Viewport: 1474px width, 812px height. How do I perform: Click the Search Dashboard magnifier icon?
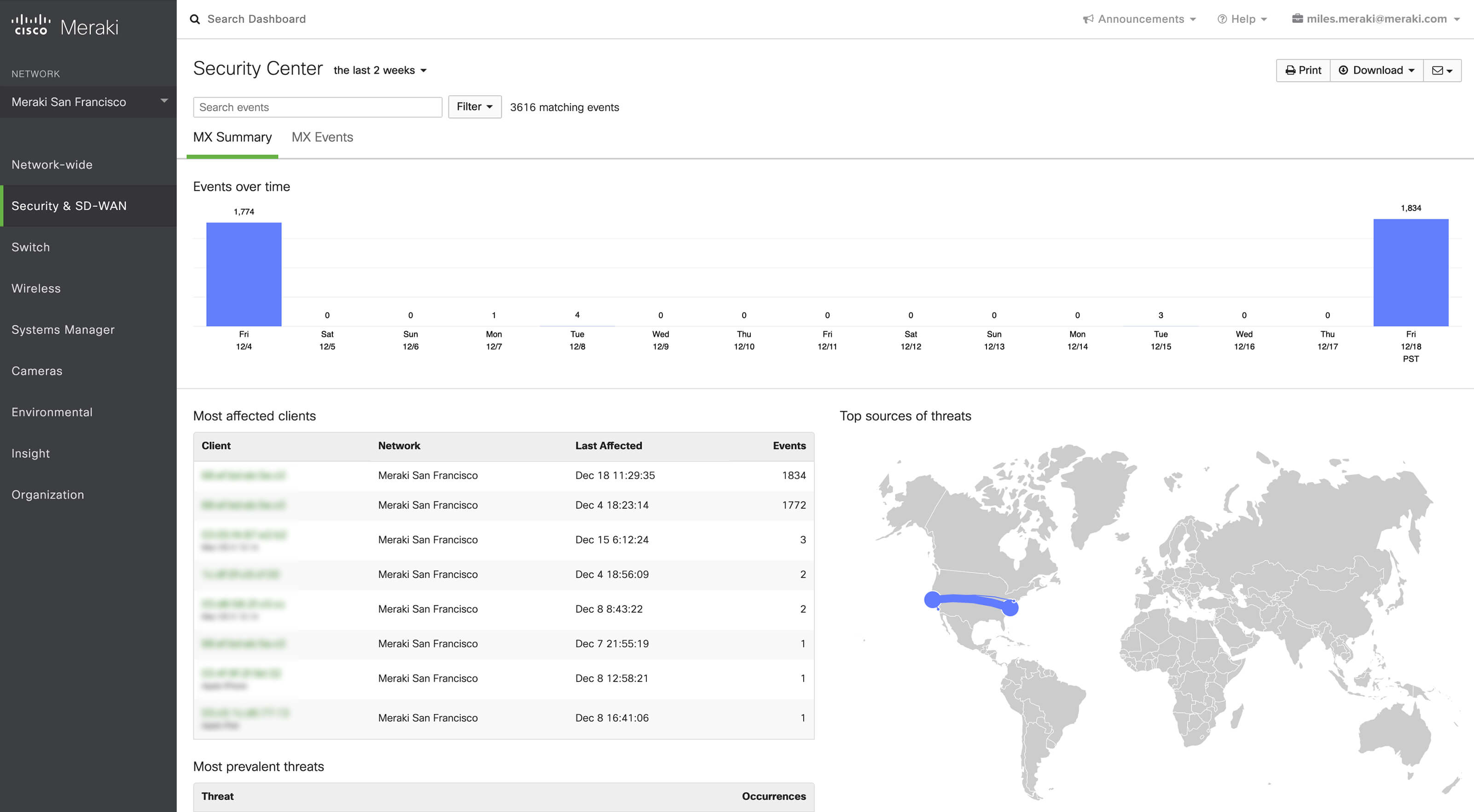(x=195, y=19)
